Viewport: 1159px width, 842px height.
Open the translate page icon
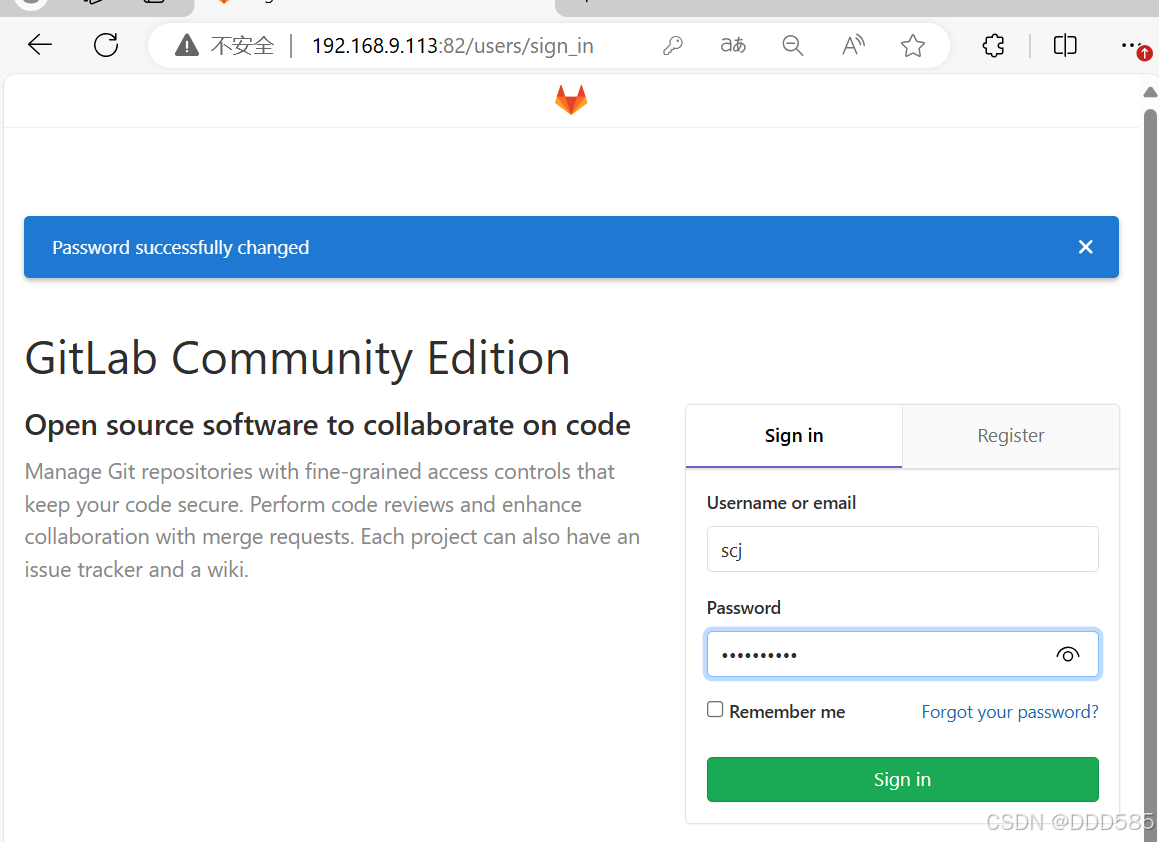733,46
